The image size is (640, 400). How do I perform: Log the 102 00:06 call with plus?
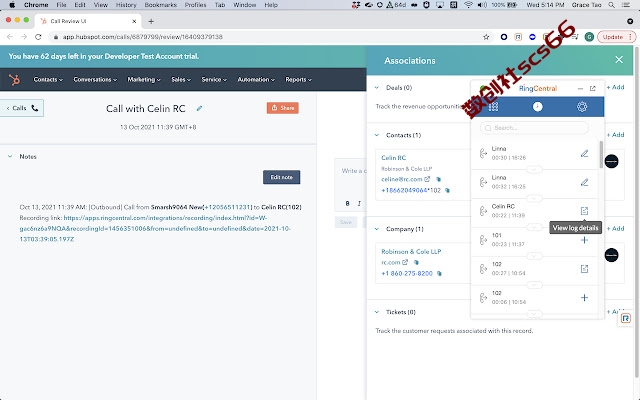pyautogui.click(x=584, y=298)
